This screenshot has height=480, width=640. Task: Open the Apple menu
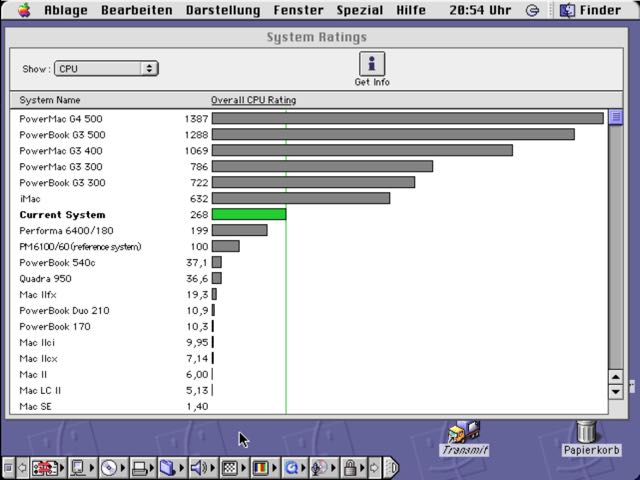click(x=24, y=10)
